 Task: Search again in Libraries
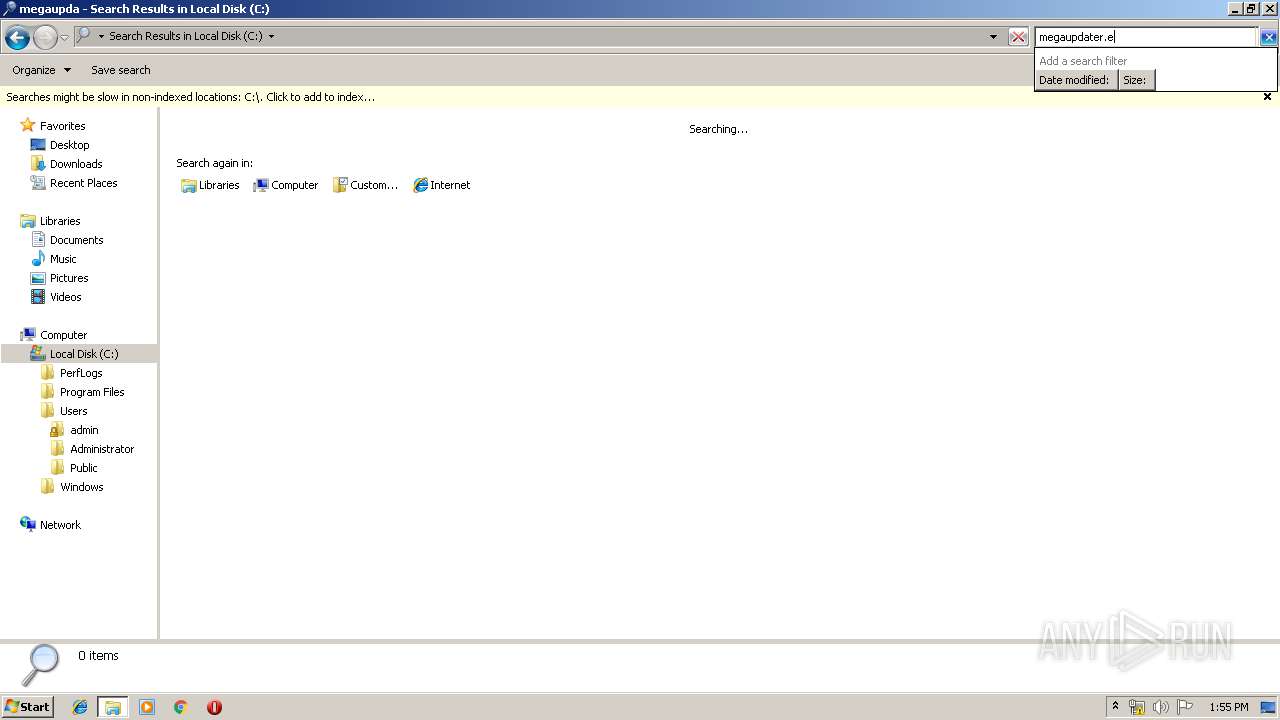point(210,185)
